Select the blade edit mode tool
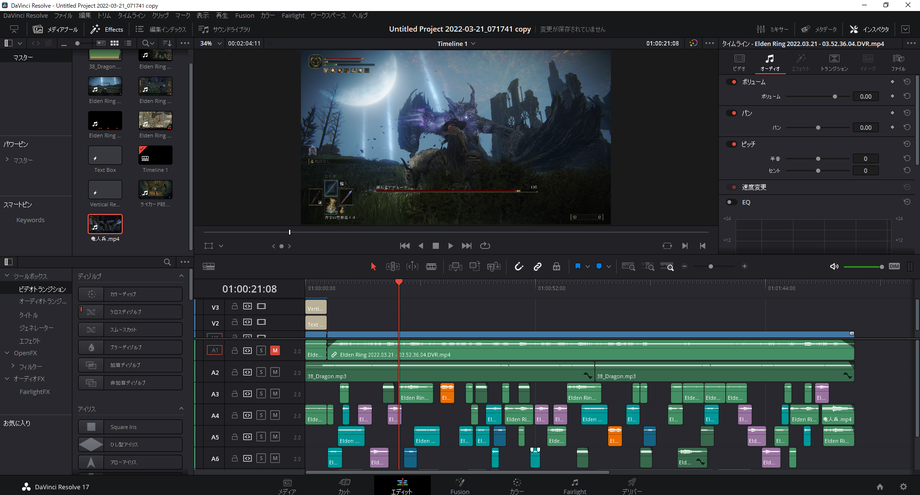920x495 pixels. click(x=431, y=266)
